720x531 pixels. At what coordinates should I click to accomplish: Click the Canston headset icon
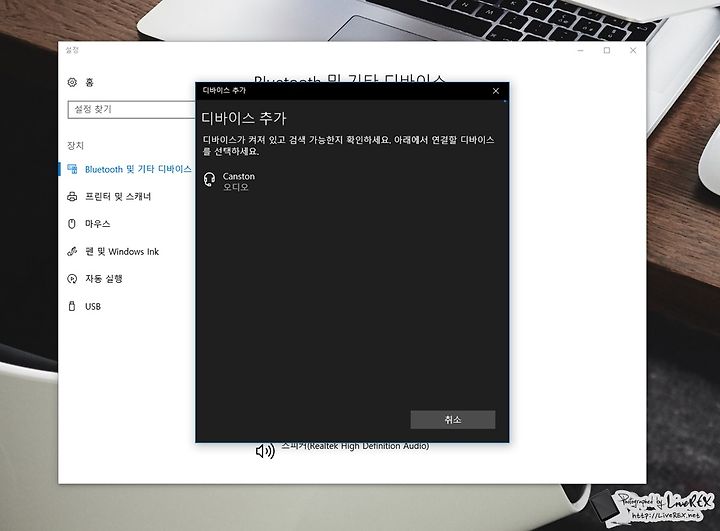click(209, 180)
